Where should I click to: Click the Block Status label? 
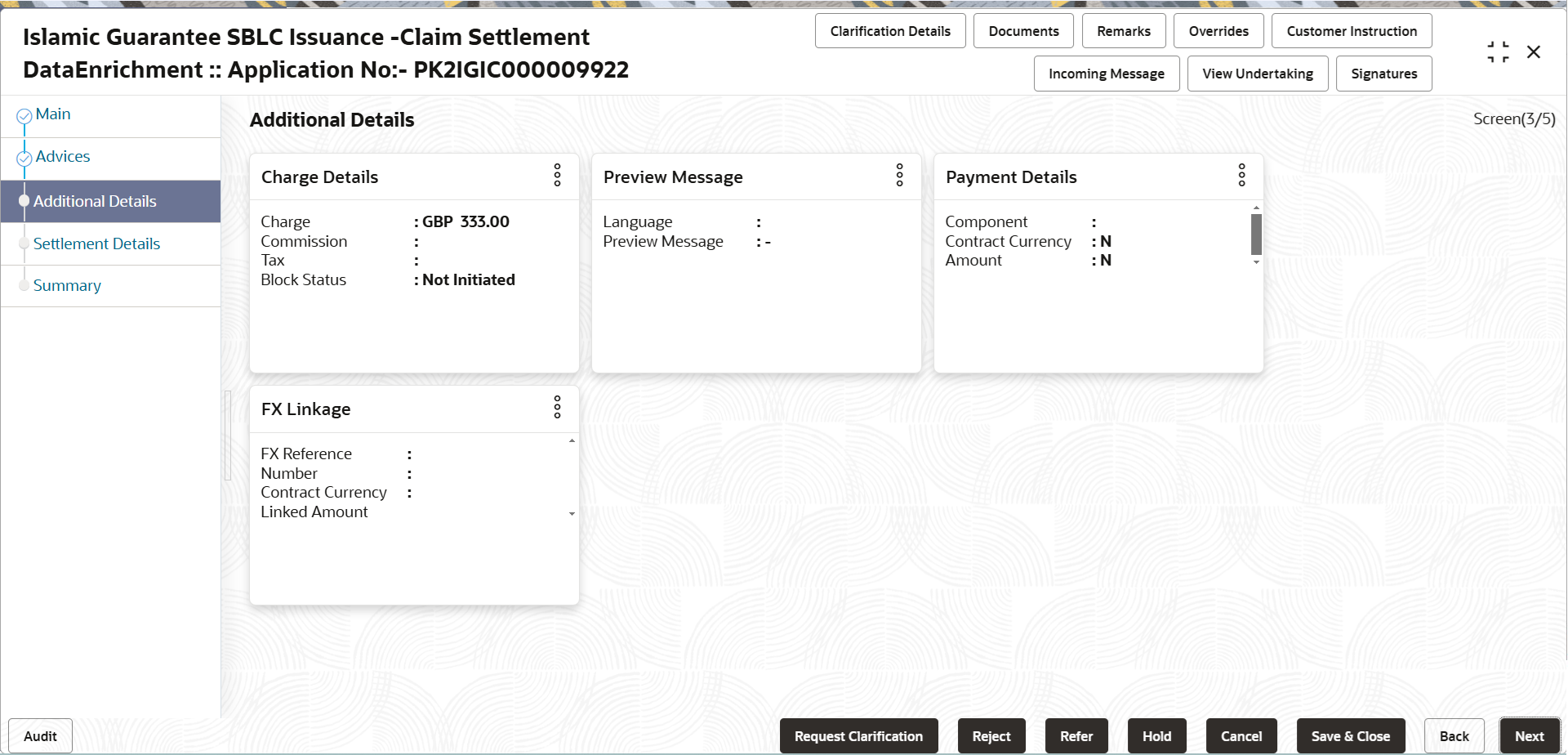303,279
